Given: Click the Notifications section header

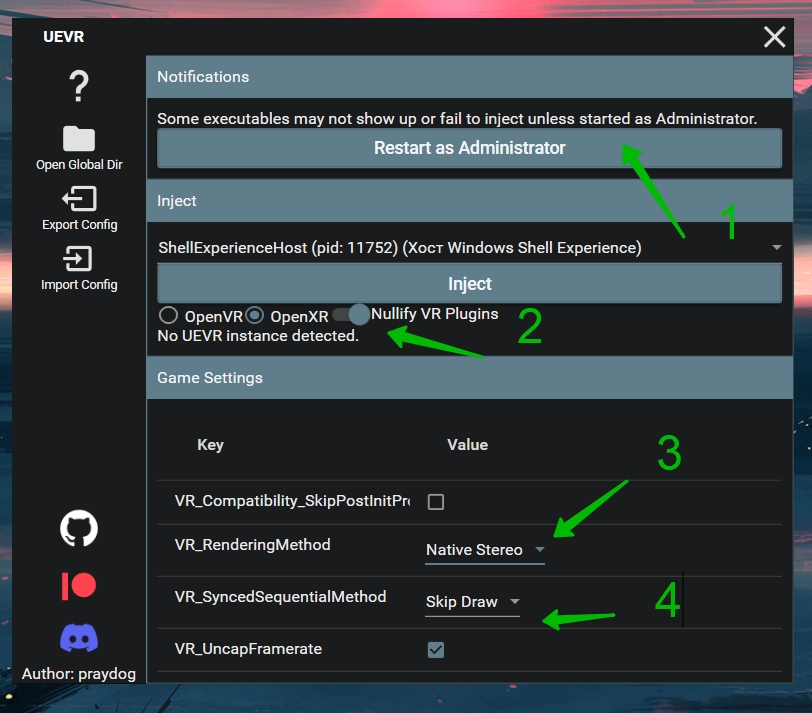Looking at the screenshot, I should (469, 77).
